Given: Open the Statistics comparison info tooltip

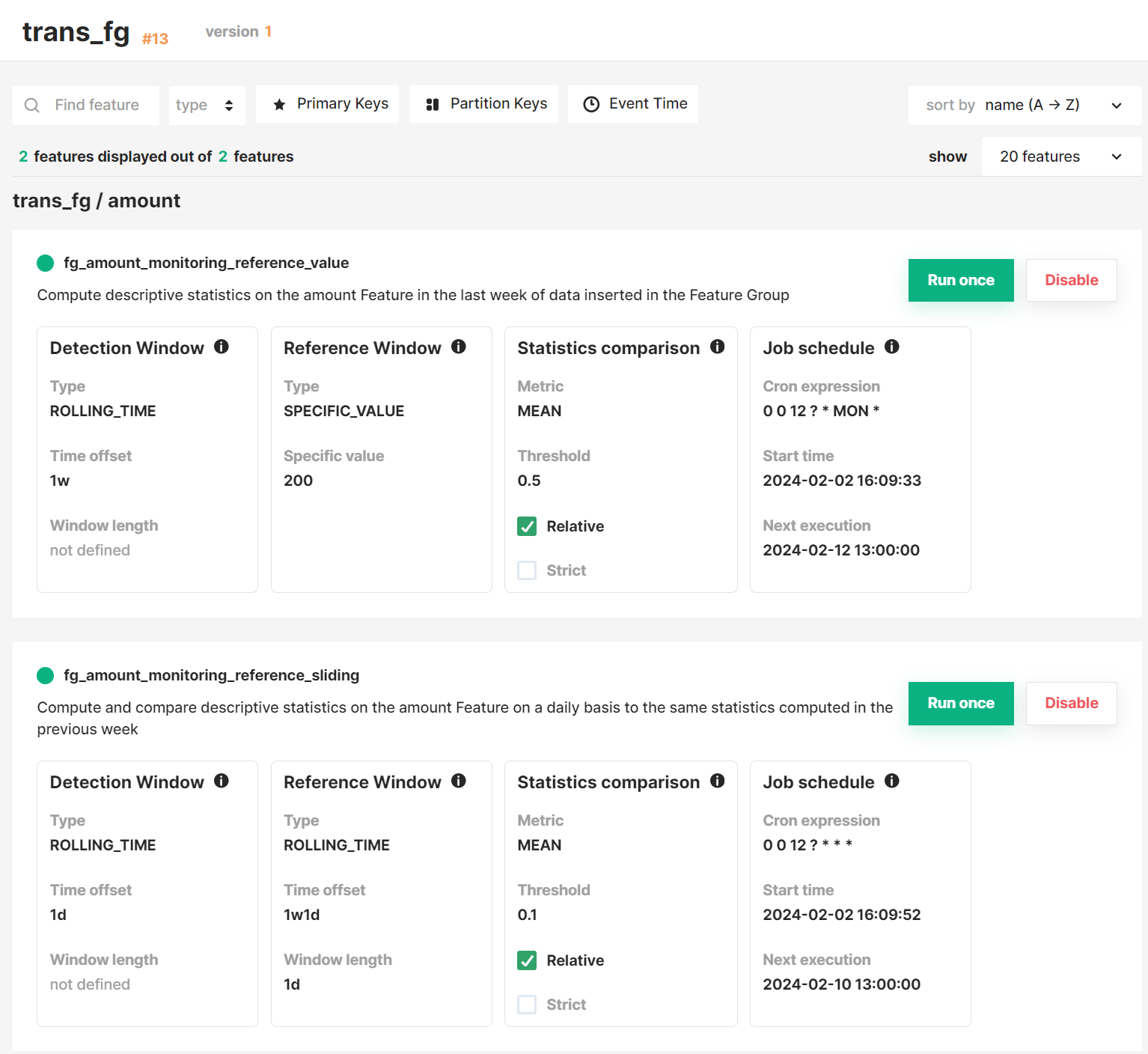Looking at the screenshot, I should tap(718, 347).
